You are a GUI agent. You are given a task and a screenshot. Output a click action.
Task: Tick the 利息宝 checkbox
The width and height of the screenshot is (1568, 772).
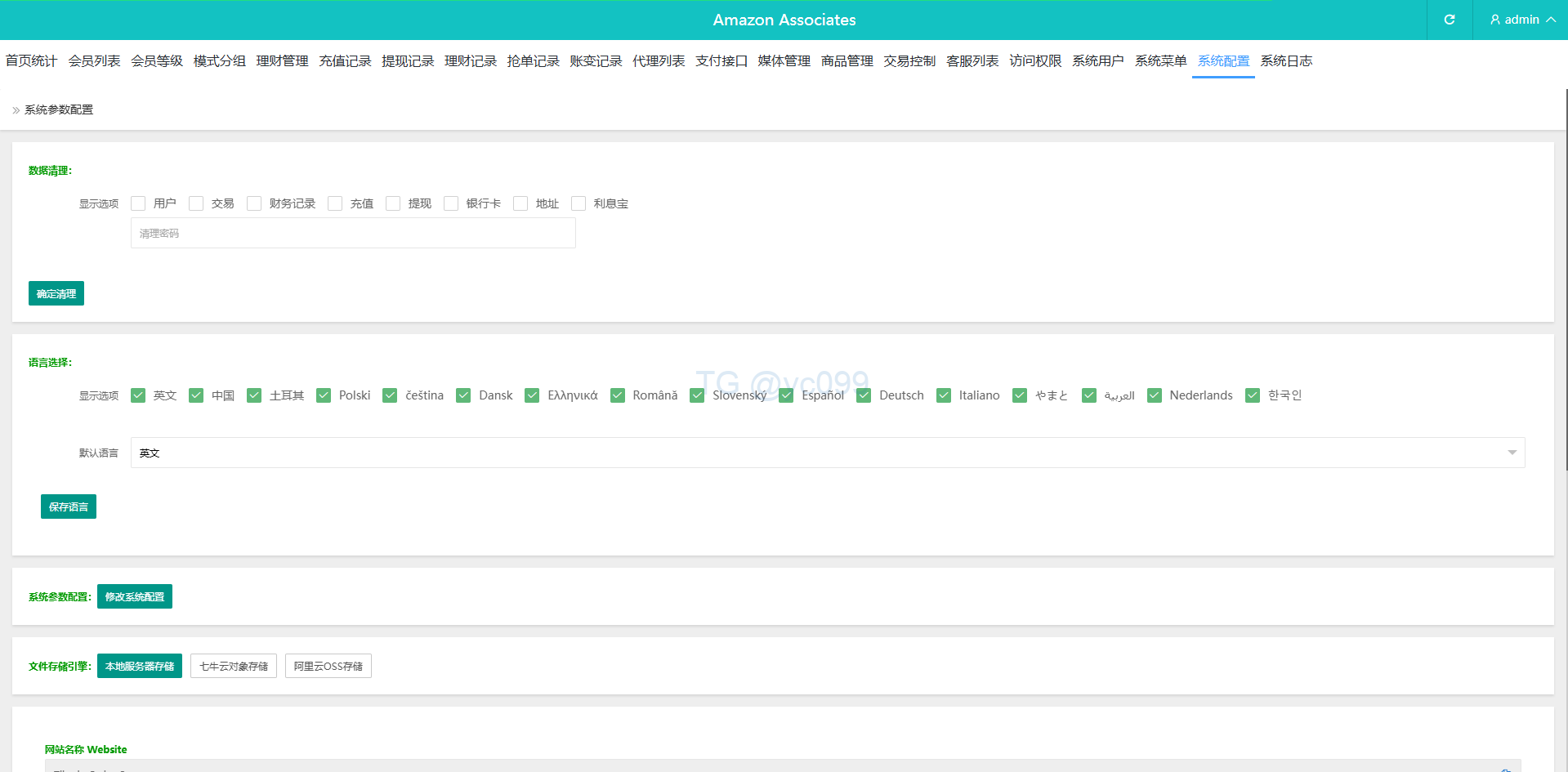coord(579,203)
